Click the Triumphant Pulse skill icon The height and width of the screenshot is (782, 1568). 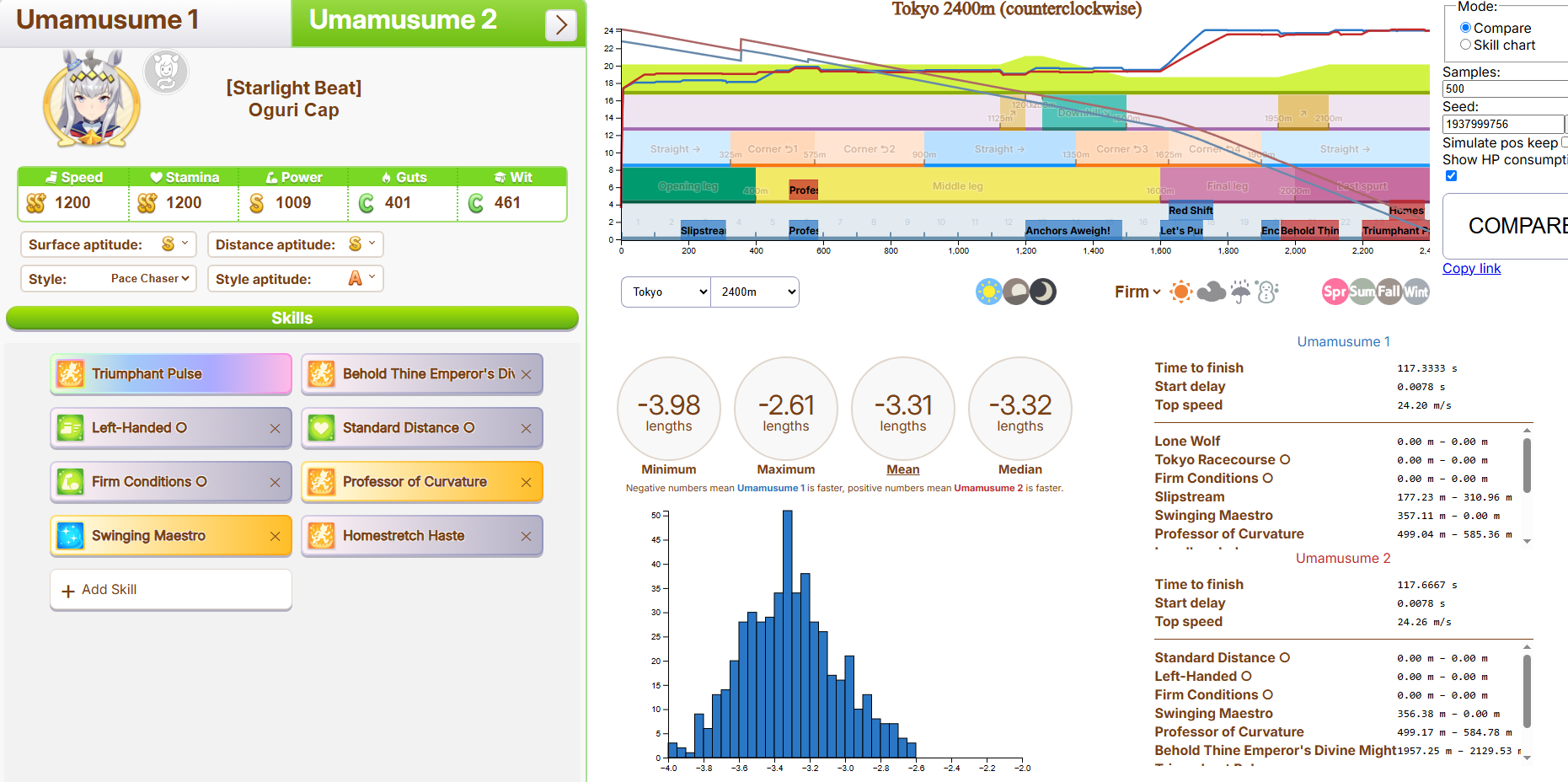coord(71,374)
